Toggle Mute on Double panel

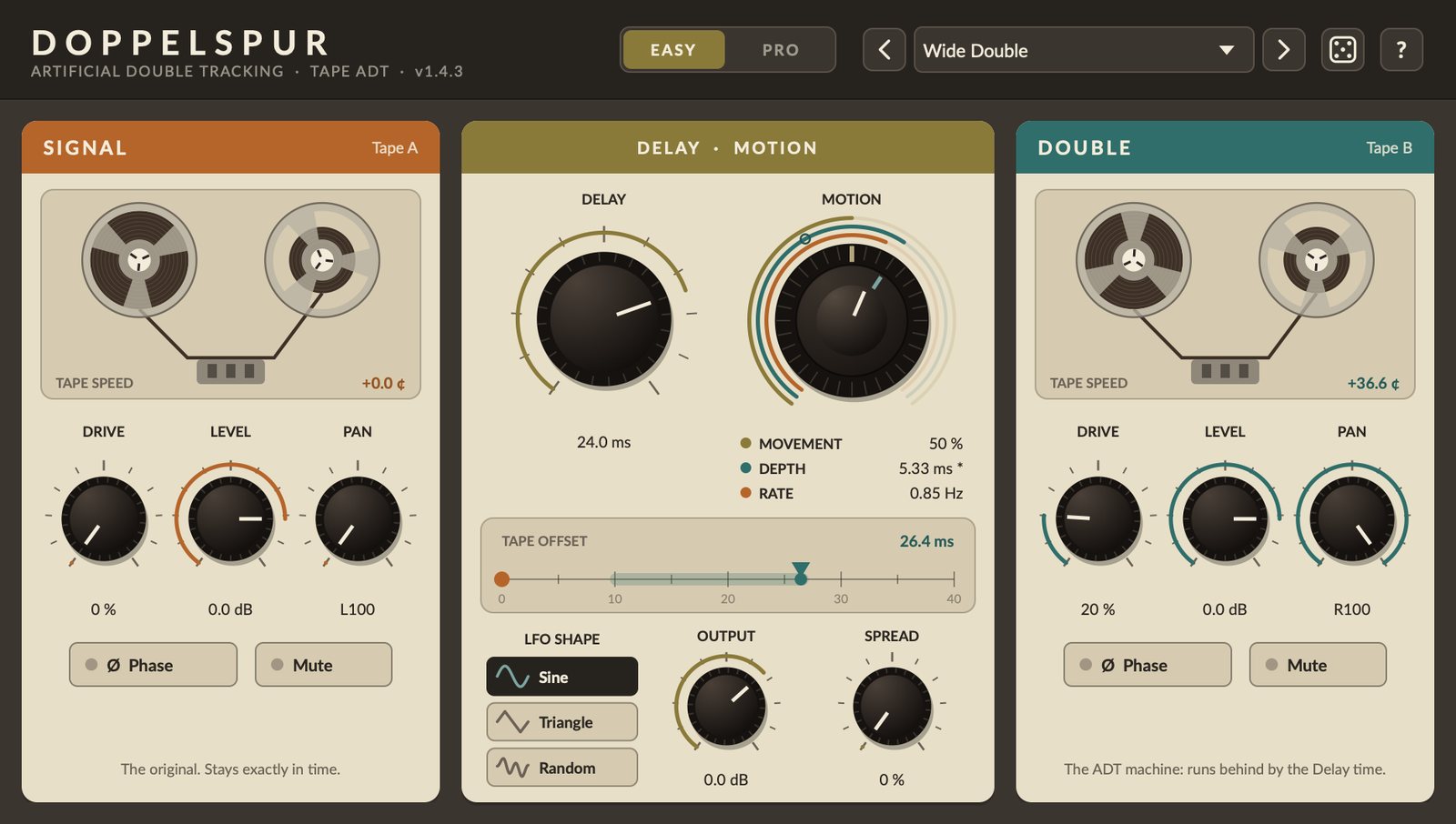point(1318,665)
